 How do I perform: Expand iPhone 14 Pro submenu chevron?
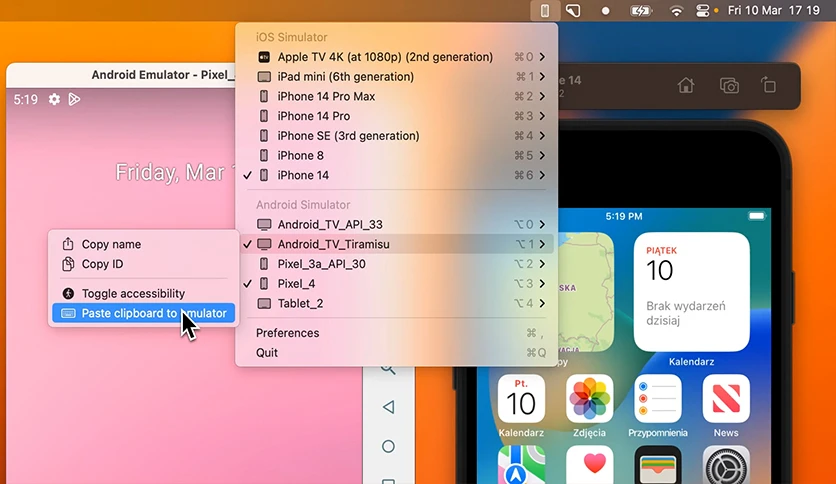542,116
